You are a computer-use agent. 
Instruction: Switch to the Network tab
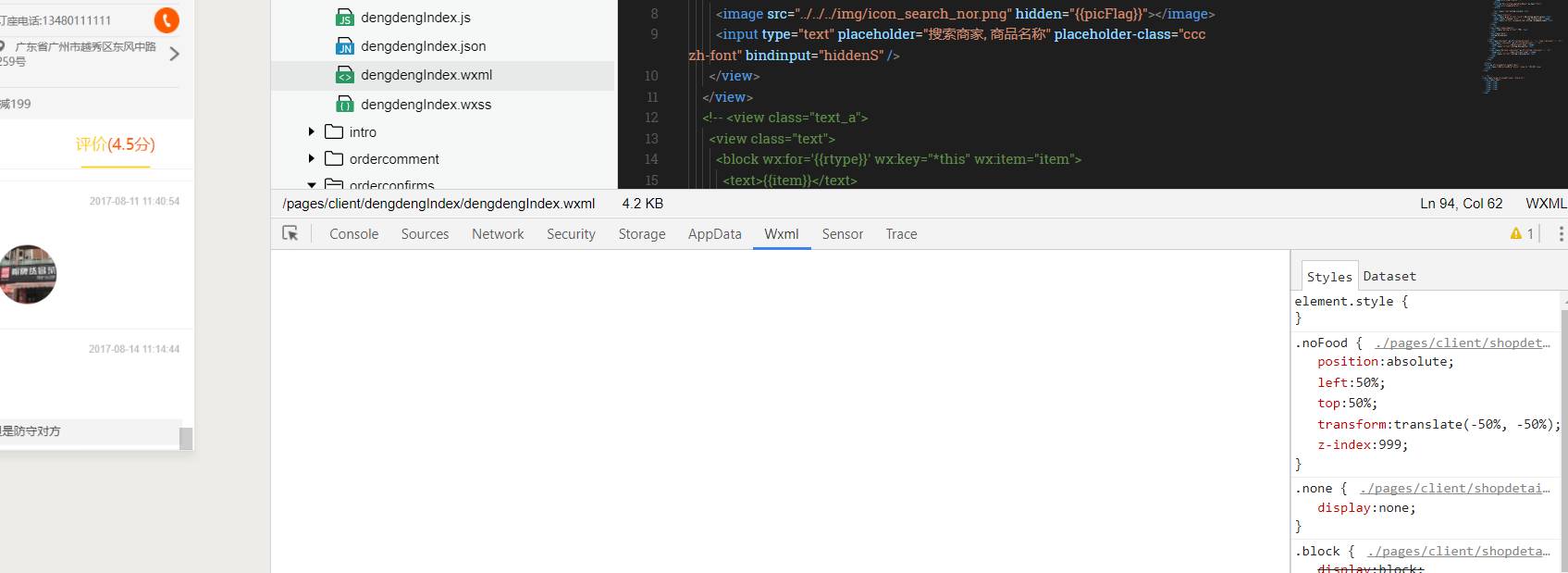498,234
